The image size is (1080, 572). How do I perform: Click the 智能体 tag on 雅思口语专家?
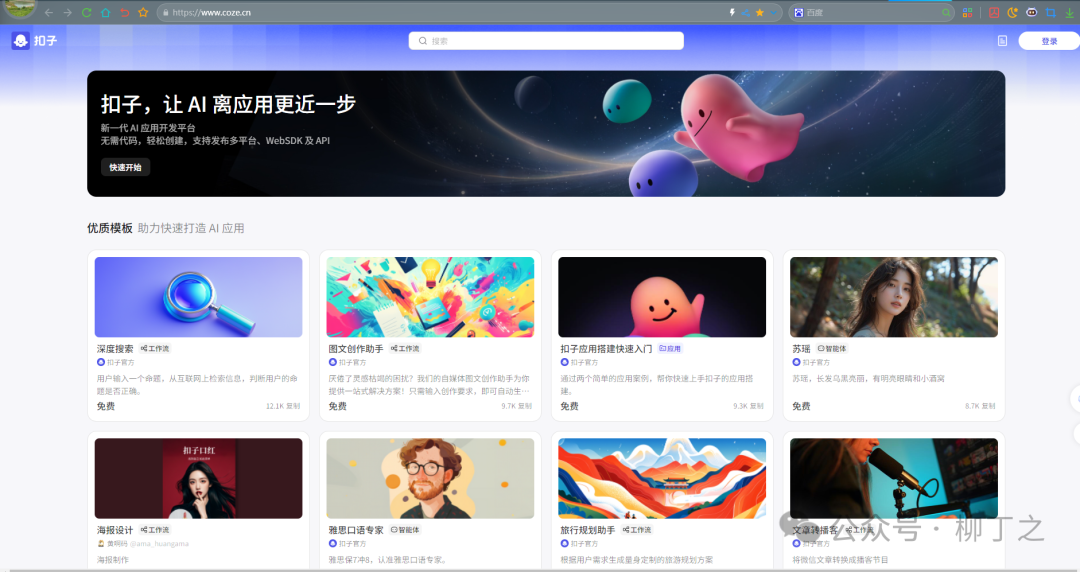pyautogui.click(x=405, y=530)
